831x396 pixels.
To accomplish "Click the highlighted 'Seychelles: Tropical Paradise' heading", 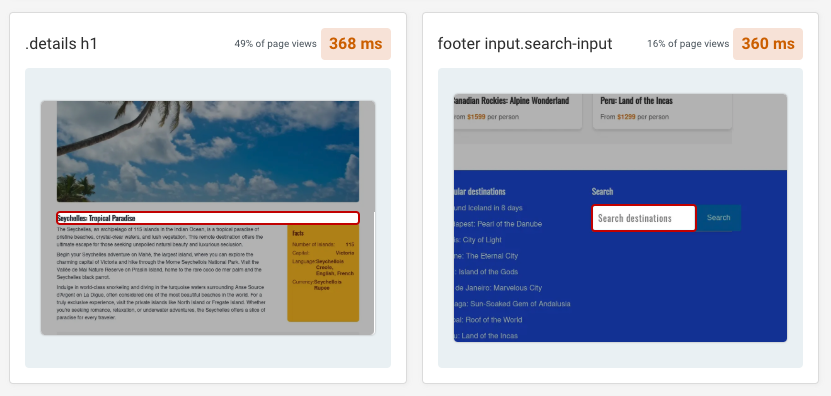I will click(x=208, y=218).
